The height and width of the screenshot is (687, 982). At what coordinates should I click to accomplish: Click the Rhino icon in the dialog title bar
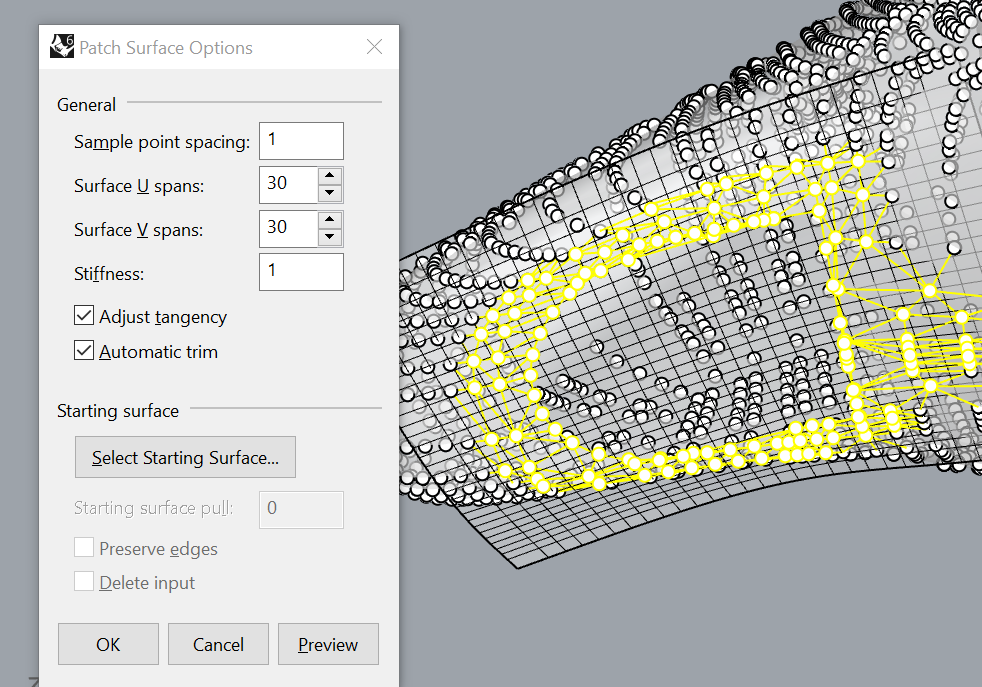click(61, 46)
